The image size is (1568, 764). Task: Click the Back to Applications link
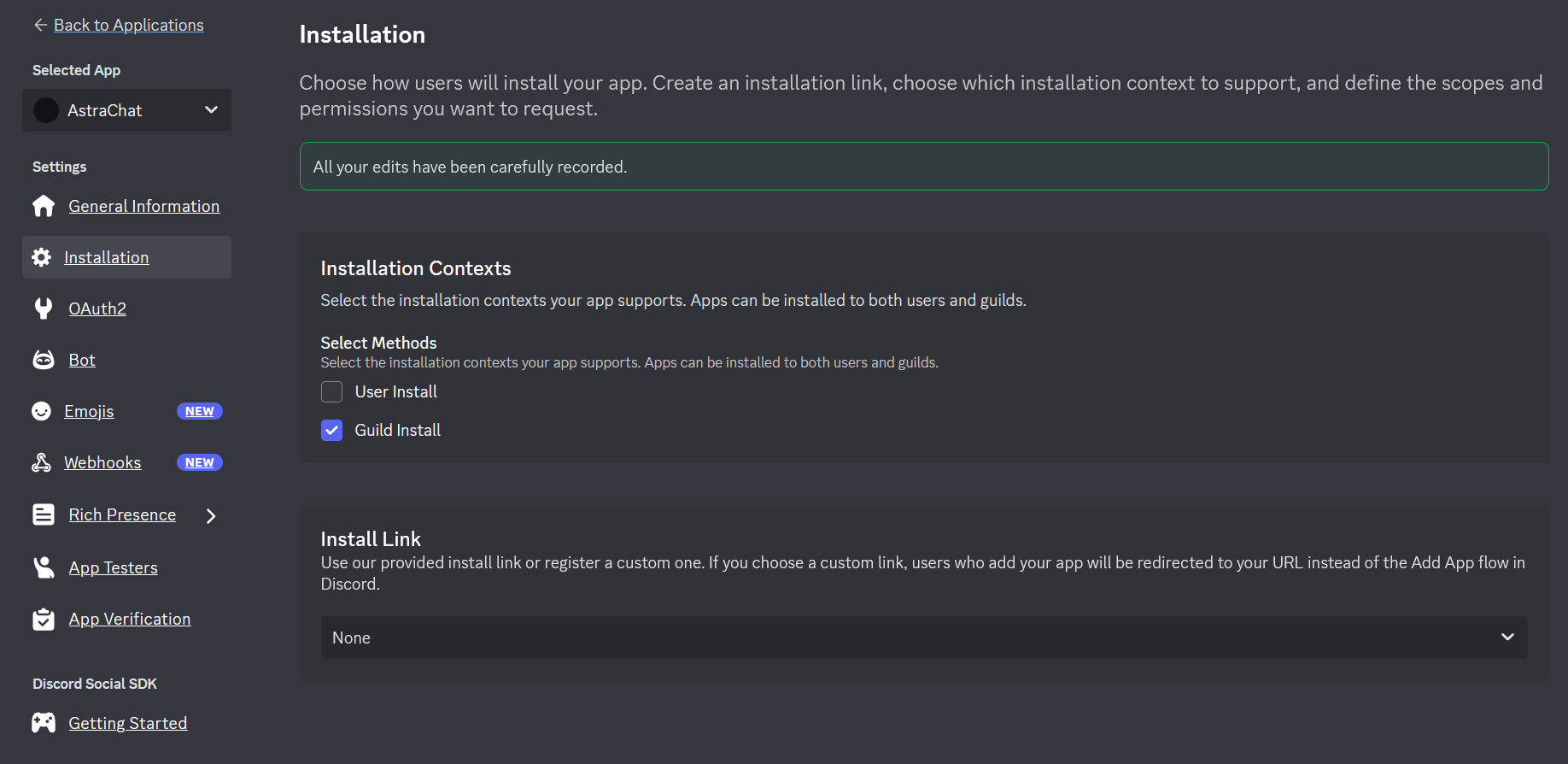[128, 25]
